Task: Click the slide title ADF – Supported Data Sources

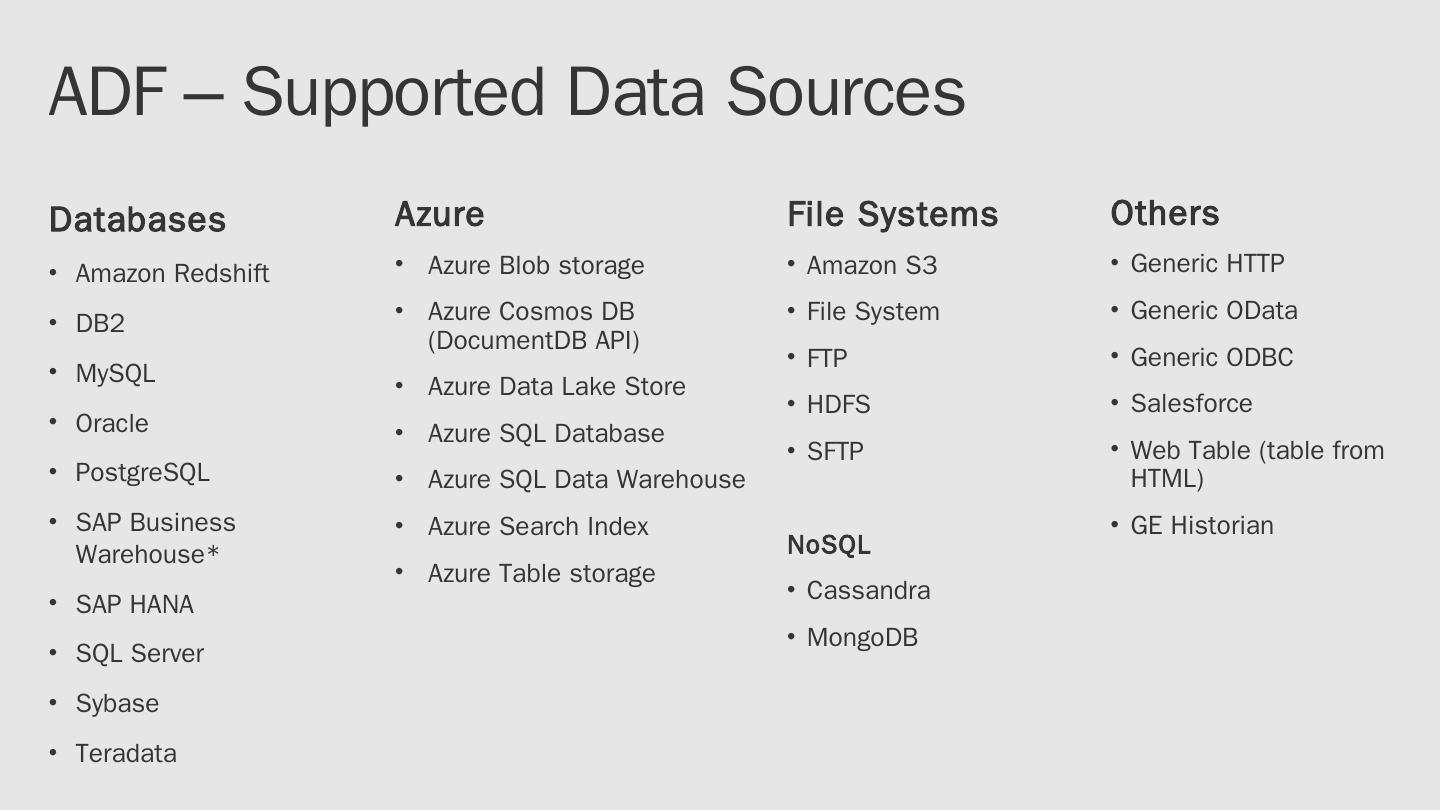Action: [506, 92]
